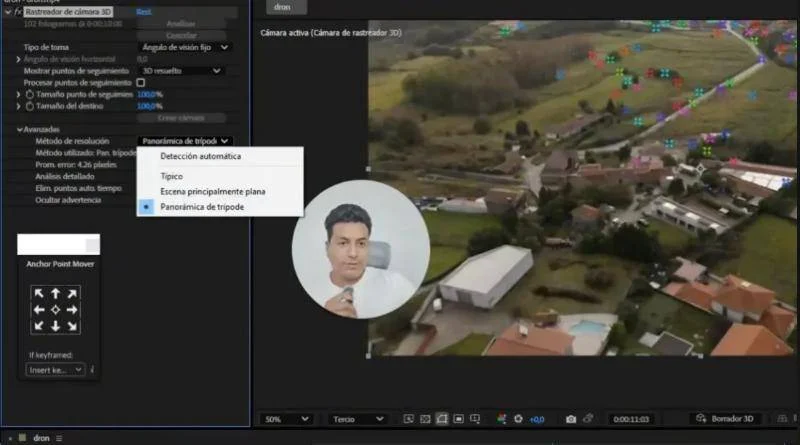Switch to the dron composition tab
Image resolution: width=800 pixels, height=445 pixels.
[x=285, y=7]
